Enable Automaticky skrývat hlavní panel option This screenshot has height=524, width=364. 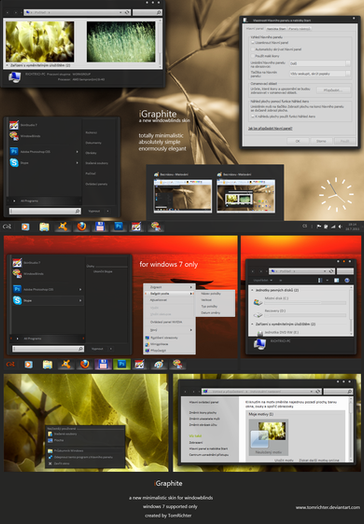tap(253, 49)
